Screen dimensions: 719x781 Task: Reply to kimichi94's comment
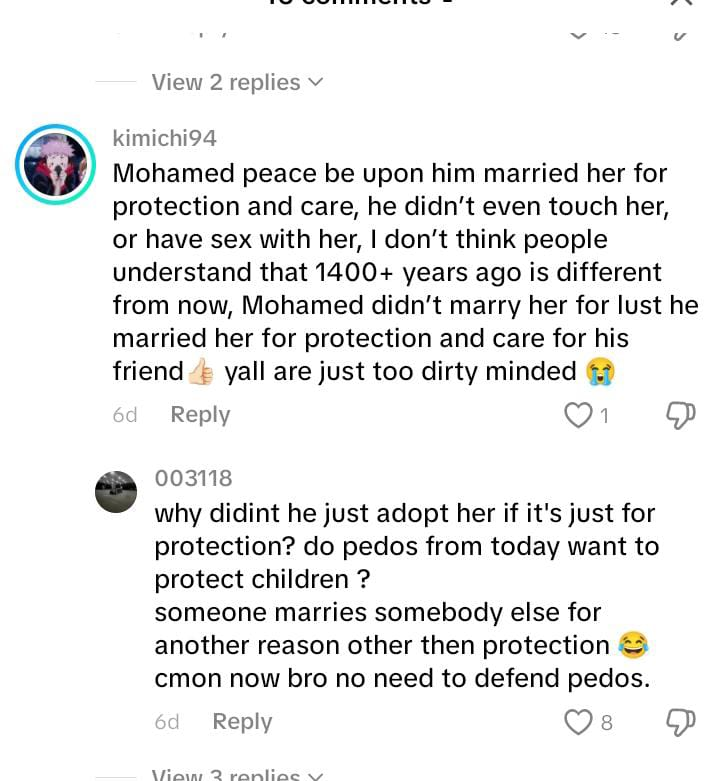[x=200, y=414]
